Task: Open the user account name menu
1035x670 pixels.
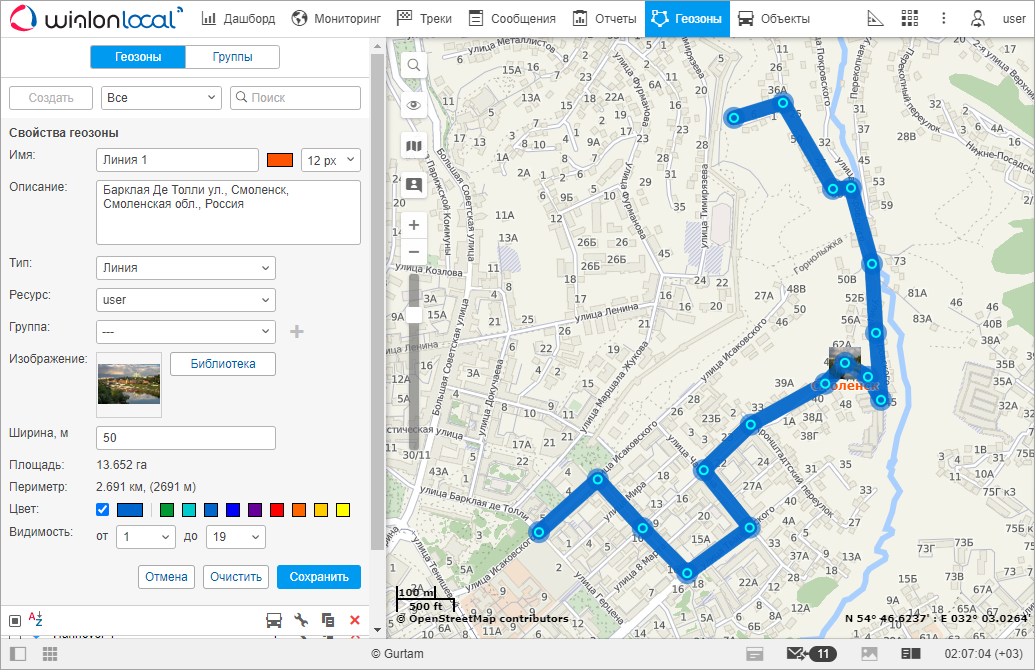Action: coord(1014,18)
